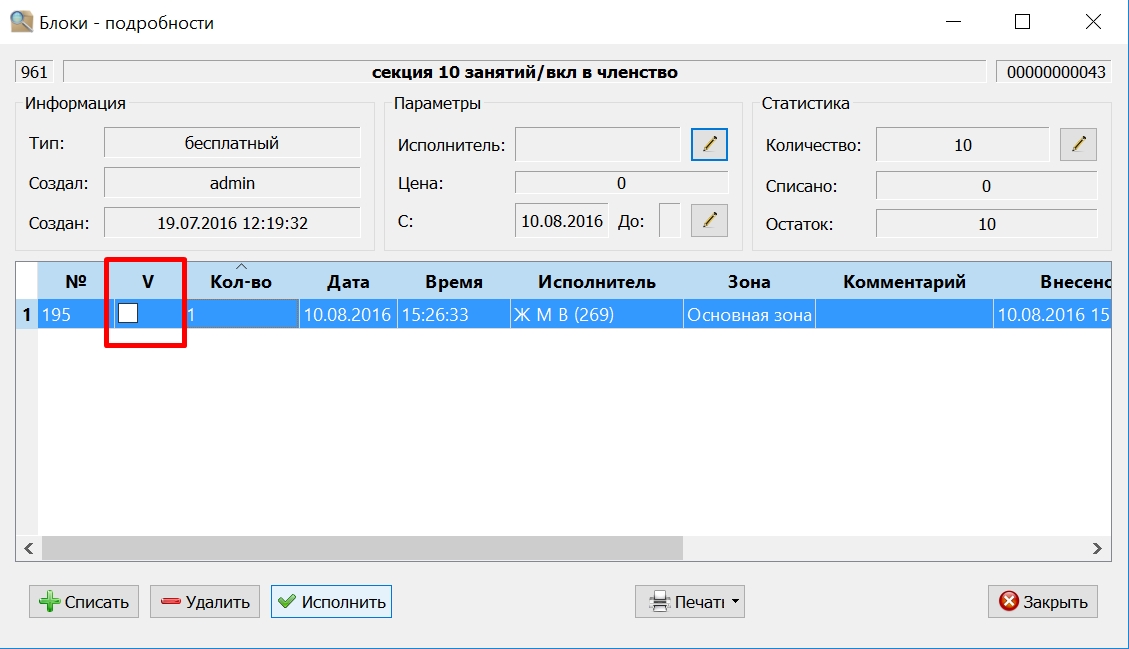Click the empty До date field

coord(670,220)
